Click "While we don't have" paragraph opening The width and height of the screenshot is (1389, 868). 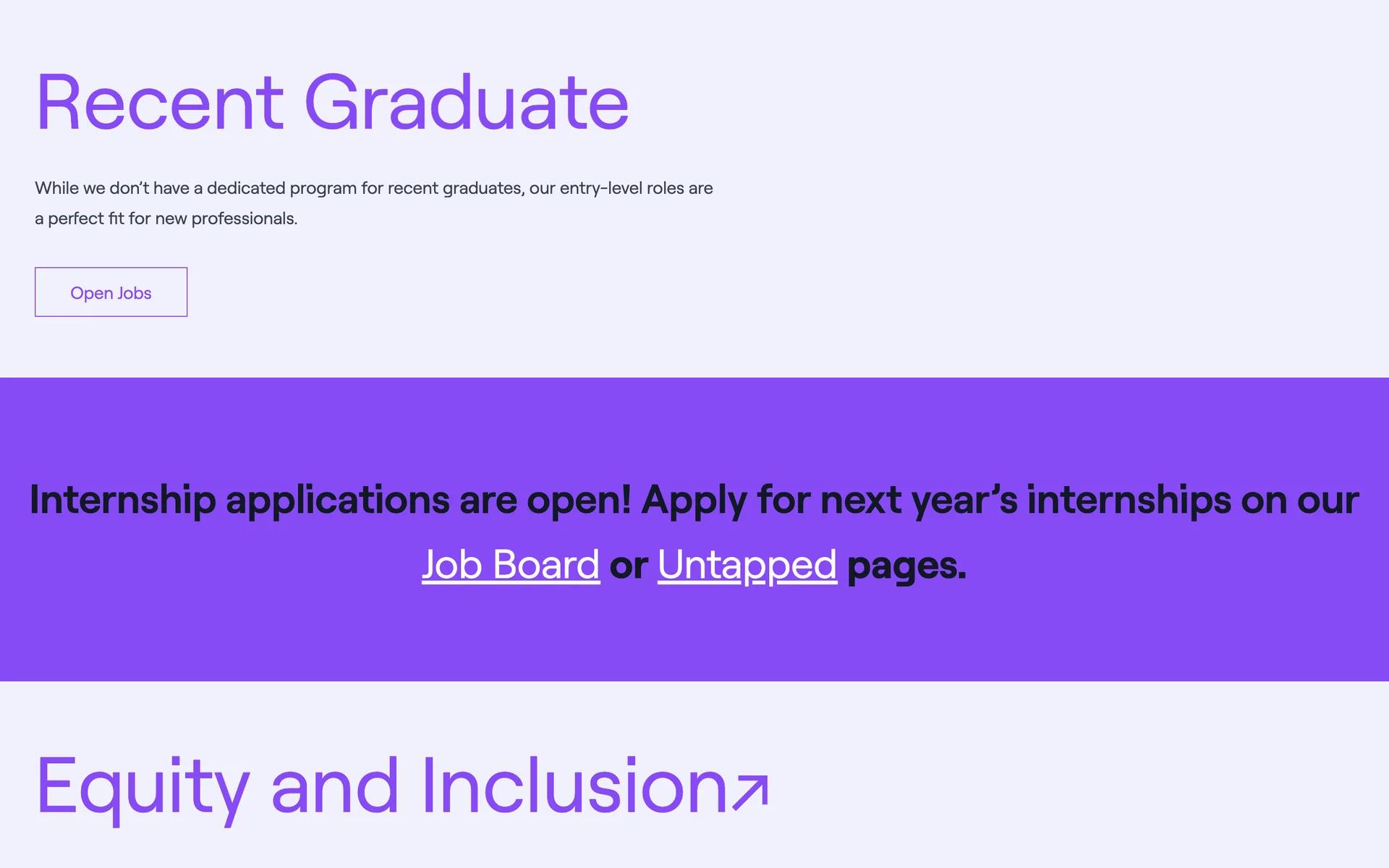111,188
